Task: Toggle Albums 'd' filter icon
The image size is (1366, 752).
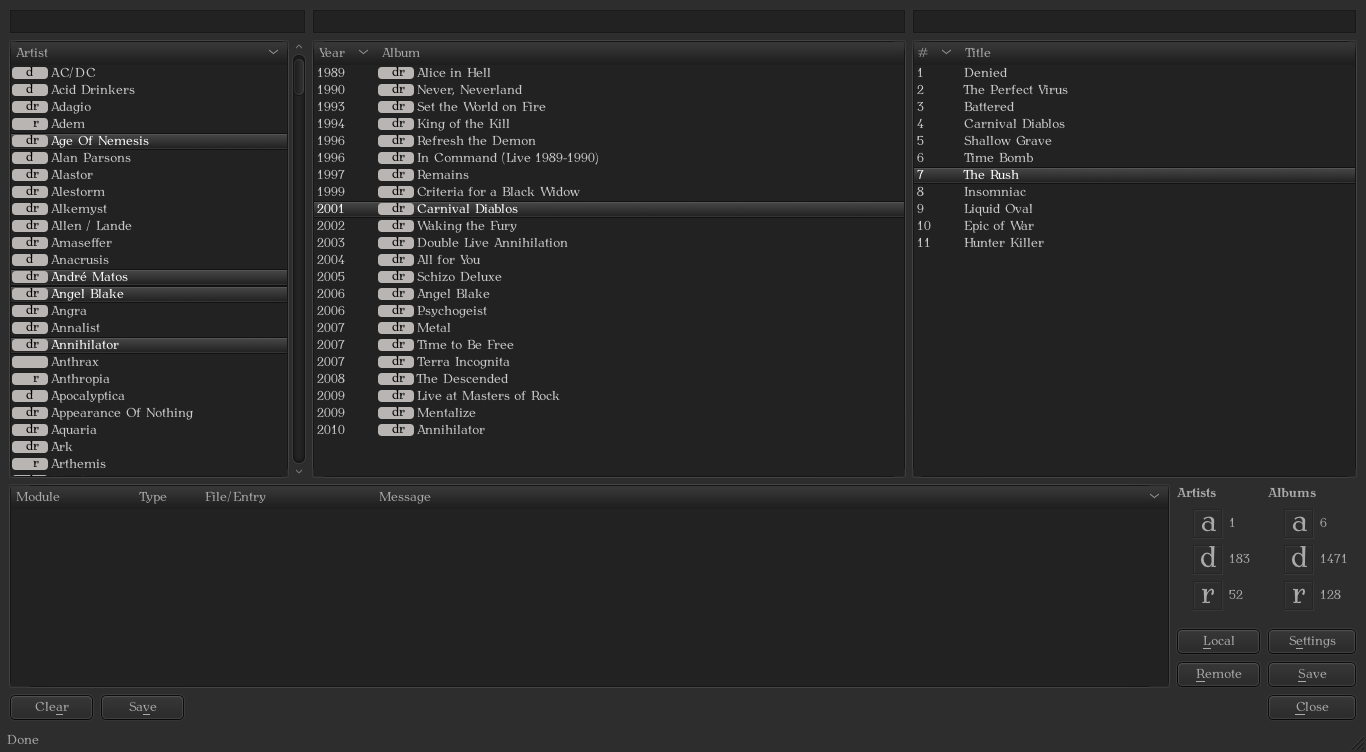Action: pyautogui.click(x=1299, y=559)
